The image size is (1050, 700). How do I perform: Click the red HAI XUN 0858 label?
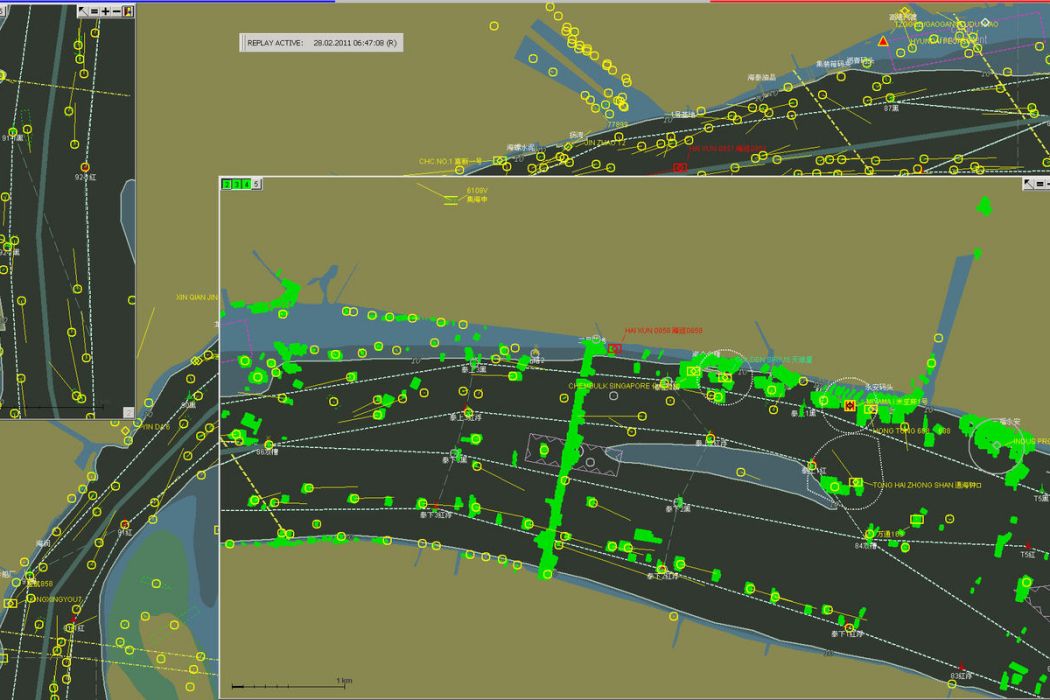664,330
